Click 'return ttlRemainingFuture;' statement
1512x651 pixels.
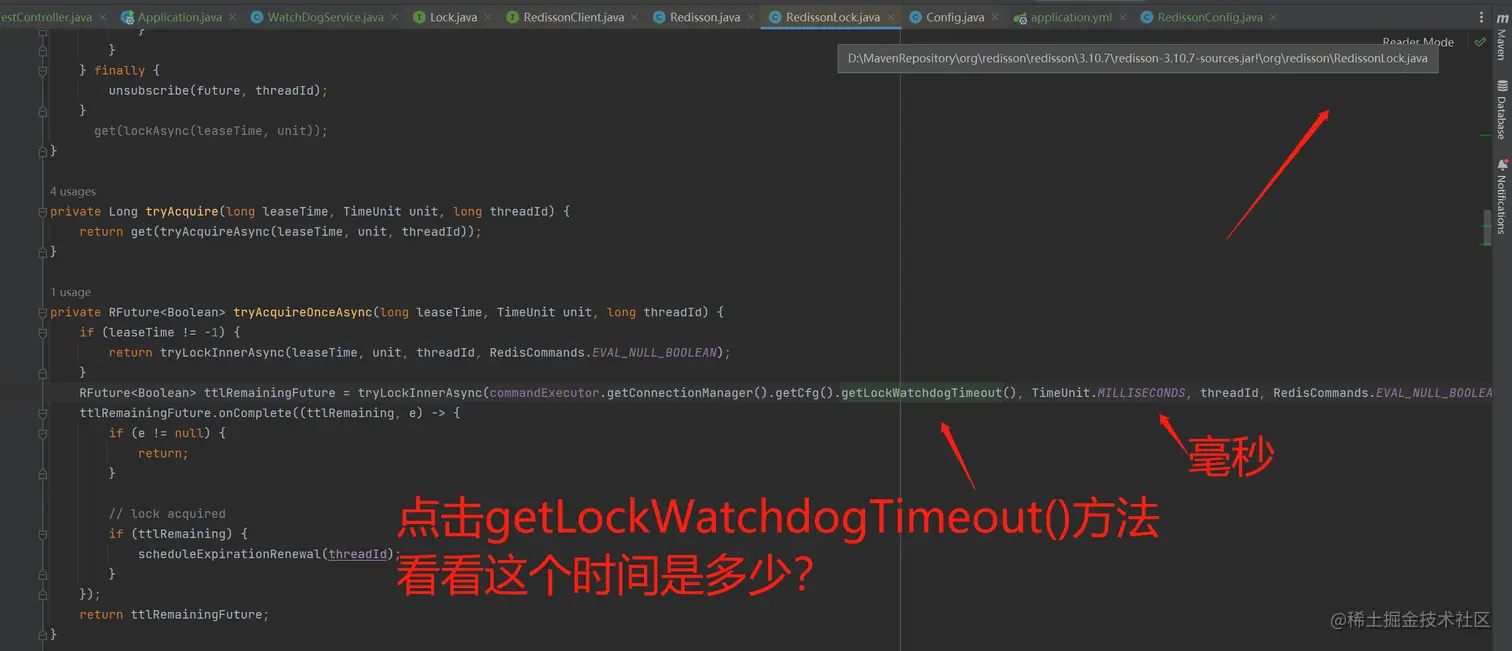pos(174,615)
